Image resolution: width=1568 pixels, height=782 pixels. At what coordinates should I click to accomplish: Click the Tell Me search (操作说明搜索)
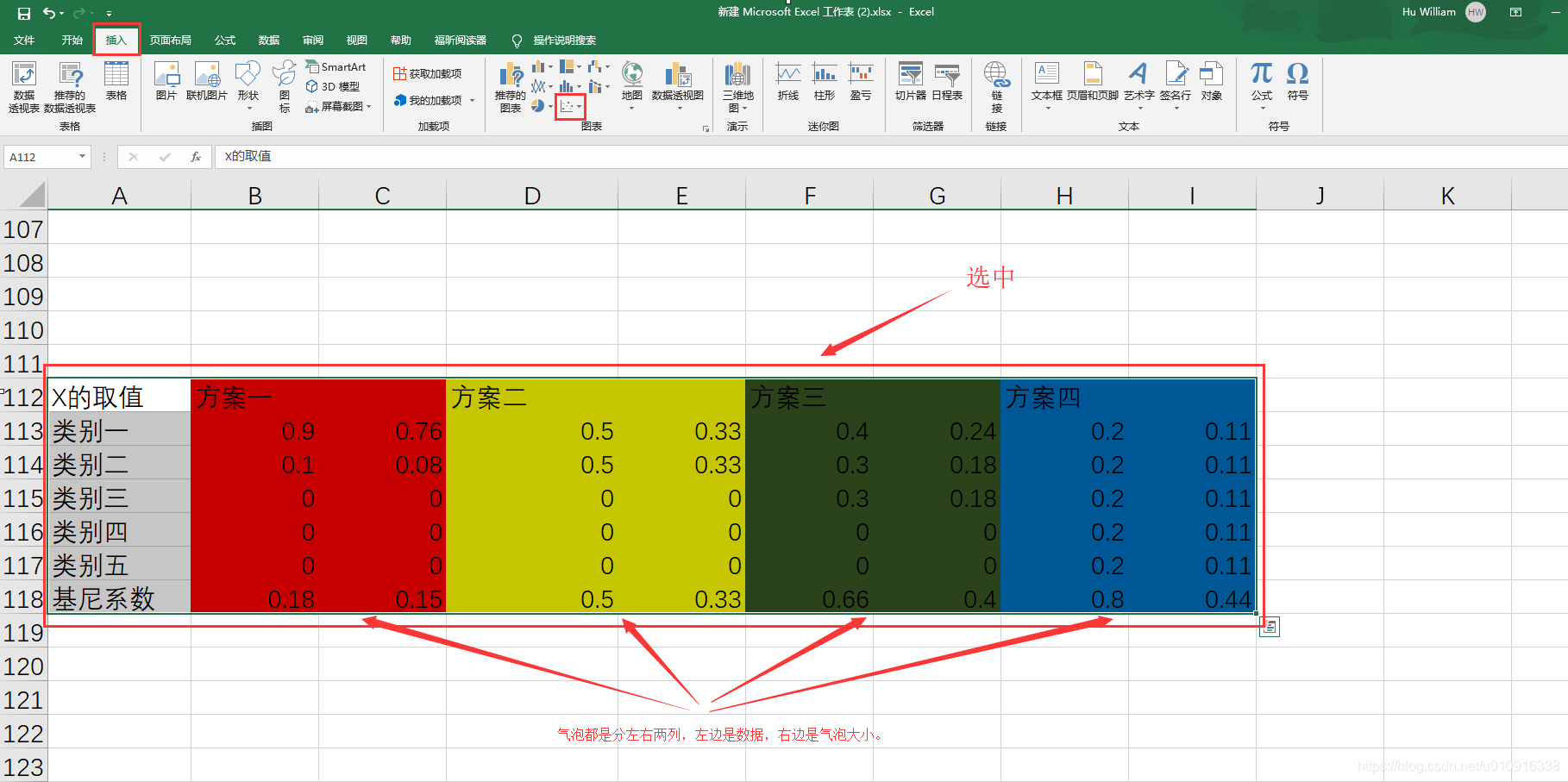(x=554, y=41)
